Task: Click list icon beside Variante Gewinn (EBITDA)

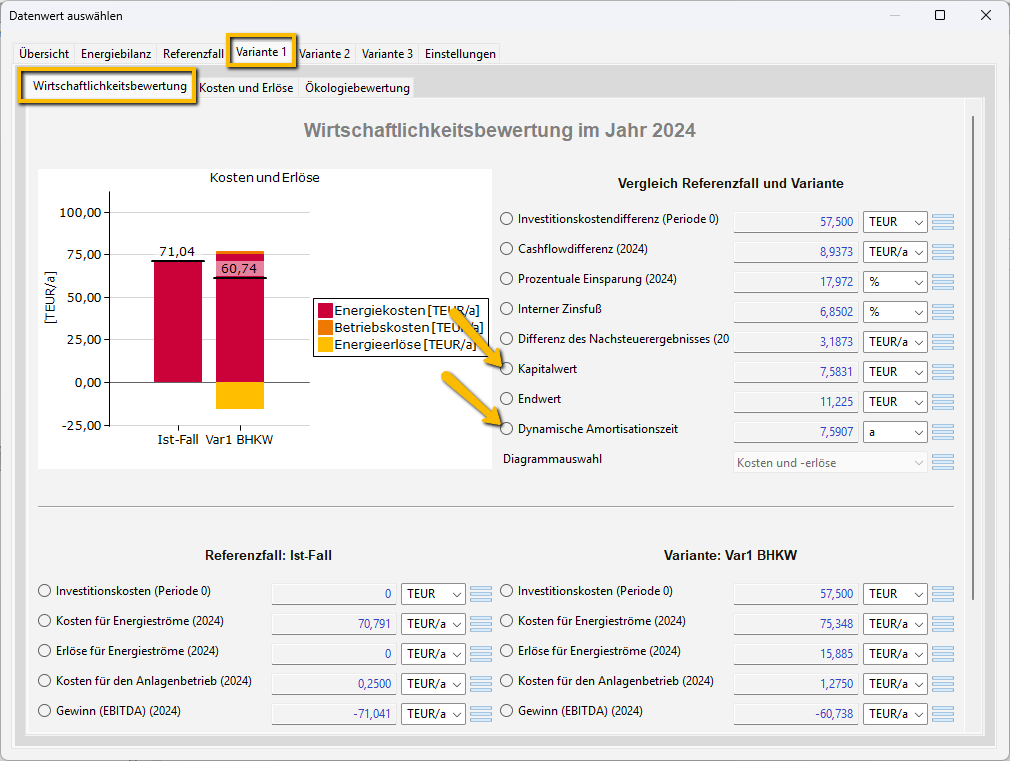Action: 942,714
